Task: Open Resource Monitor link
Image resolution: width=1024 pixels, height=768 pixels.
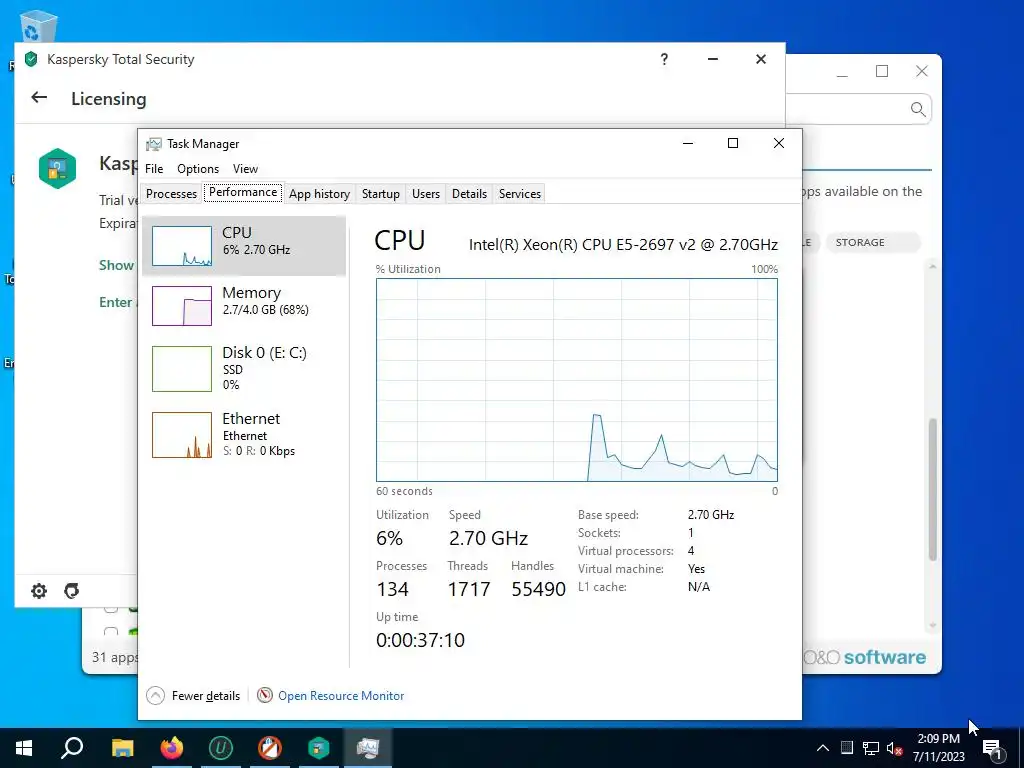Action: pos(341,696)
